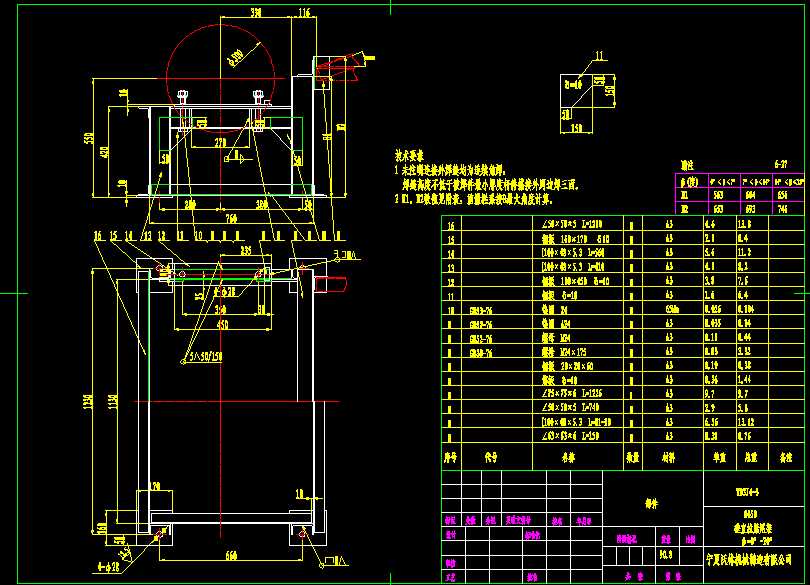Select the 4.6 unit weight cell in row 16
This screenshot has width=810, height=585.
click(710, 224)
